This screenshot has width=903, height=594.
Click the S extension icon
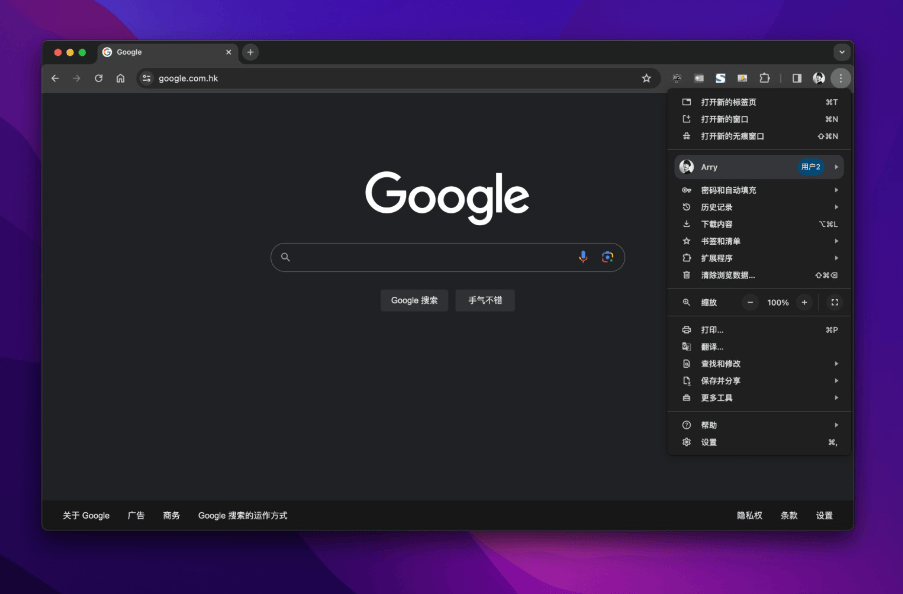pyautogui.click(x=720, y=78)
